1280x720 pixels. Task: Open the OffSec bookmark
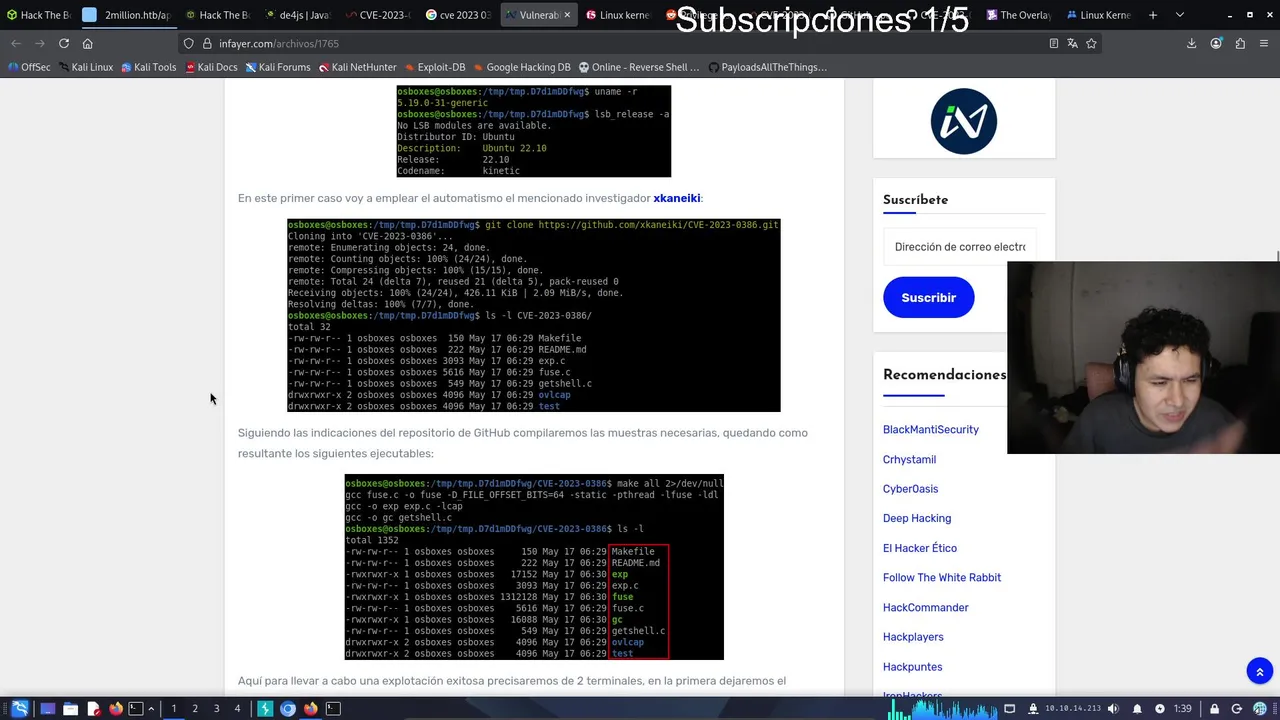coord(28,67)
